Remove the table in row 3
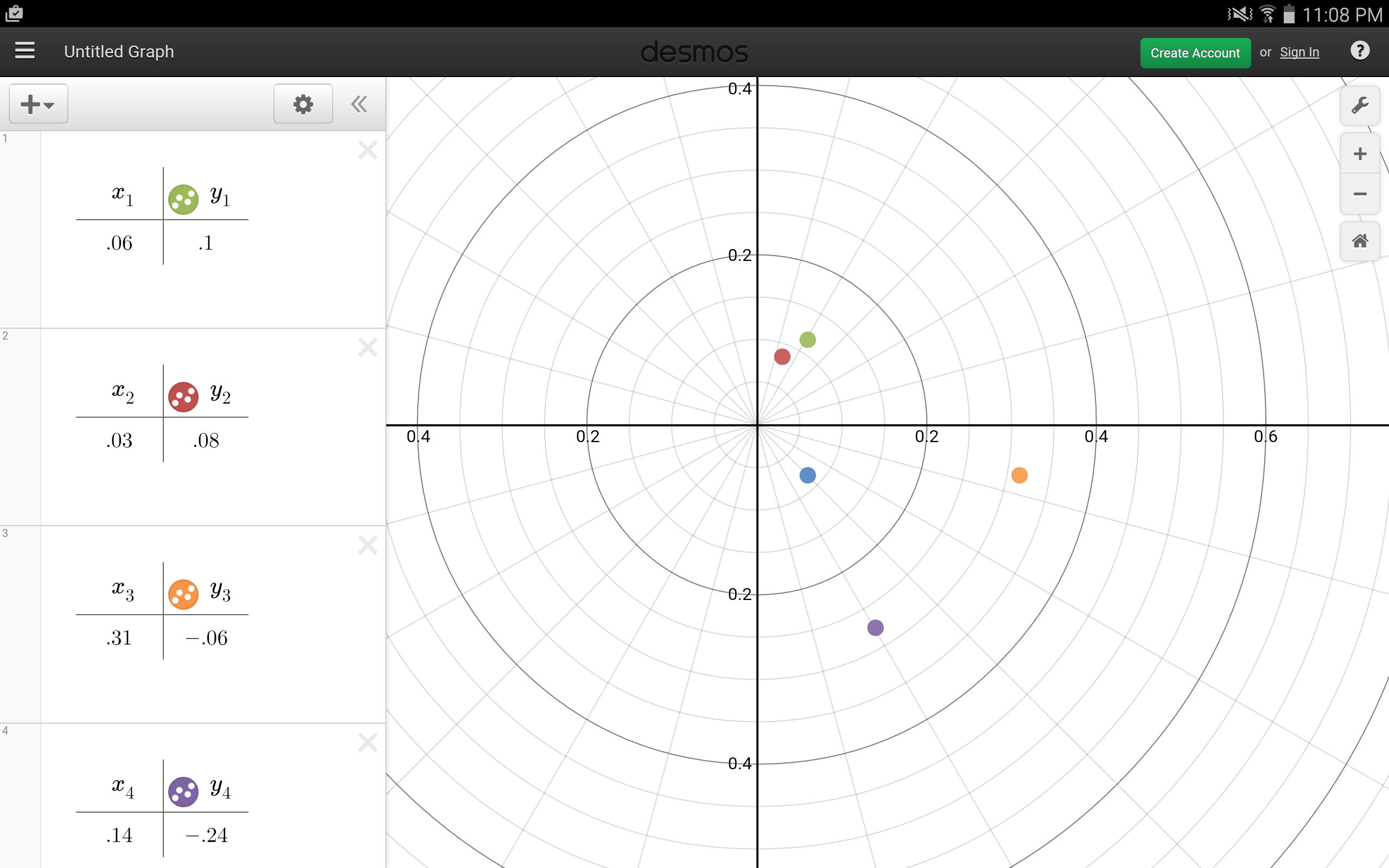Image resolution: width=1389 pixels, height=868 pixels. coord(367,545)
